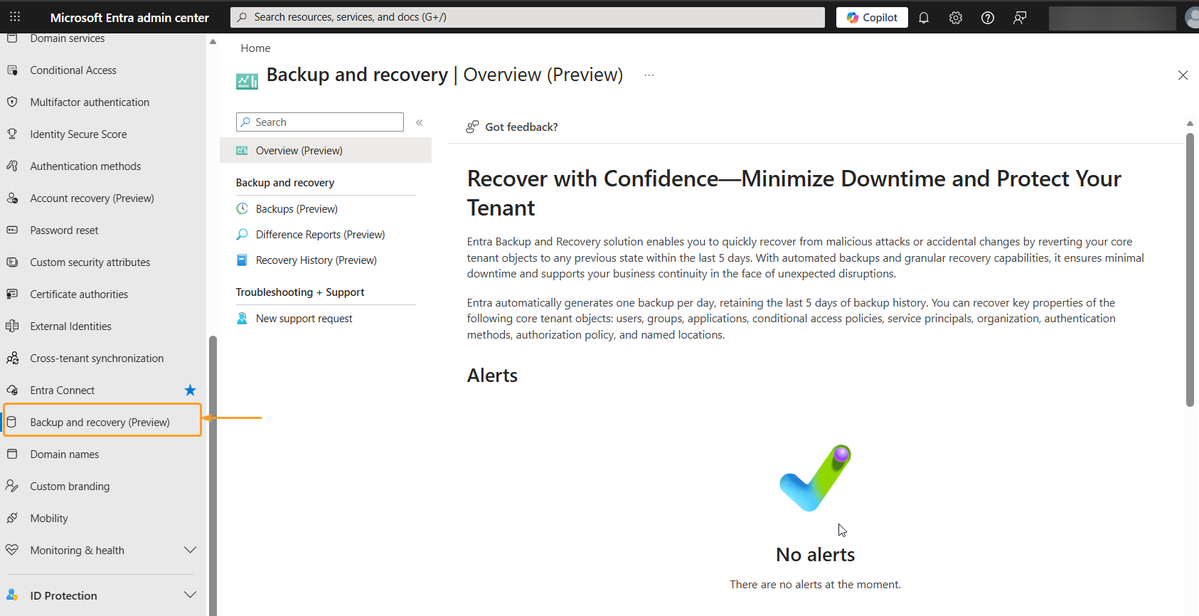Click the Multifactor authentication icon
The height and width of the screenshot is (616, 1199).
(x=12, y=102)
